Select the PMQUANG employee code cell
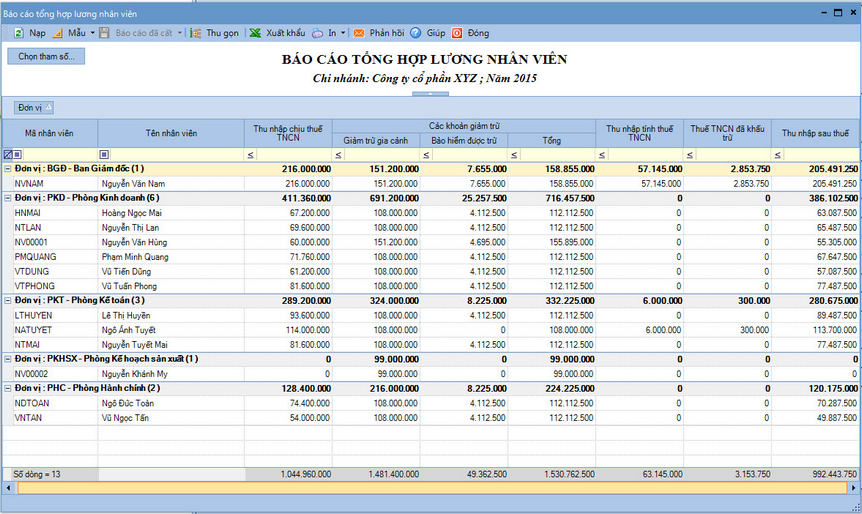This screenshot has height=514, width=862. click(55, 257)
